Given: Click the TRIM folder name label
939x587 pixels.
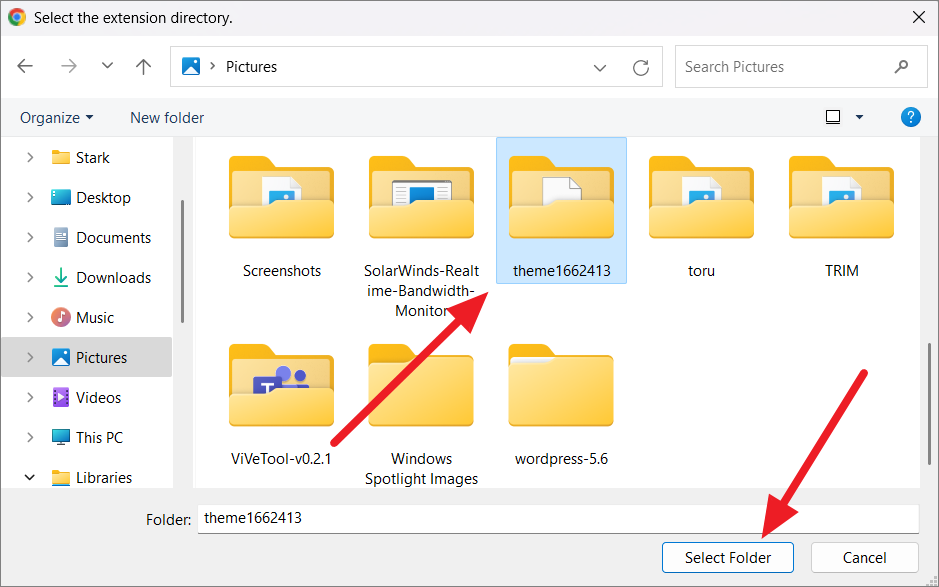Looking at the screenshot, I should point(841,271).
